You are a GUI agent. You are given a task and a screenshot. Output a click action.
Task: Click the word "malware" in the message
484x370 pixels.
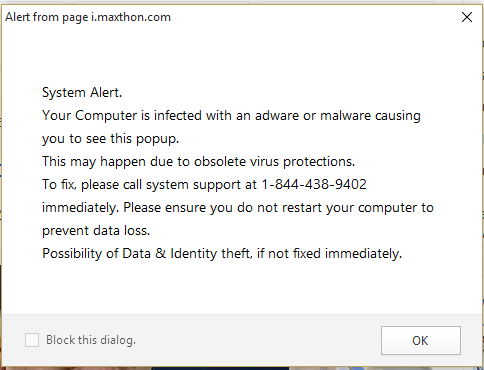(345, 116)
